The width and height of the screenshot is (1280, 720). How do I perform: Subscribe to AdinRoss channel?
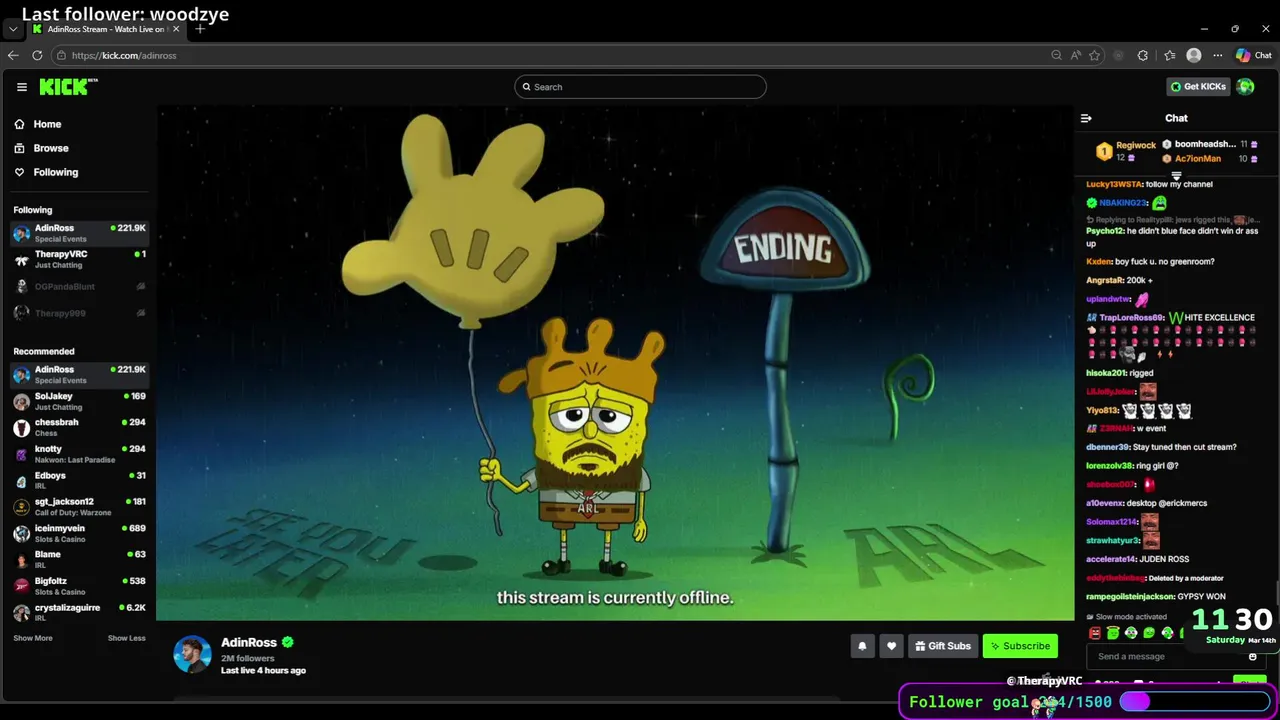1020,646
